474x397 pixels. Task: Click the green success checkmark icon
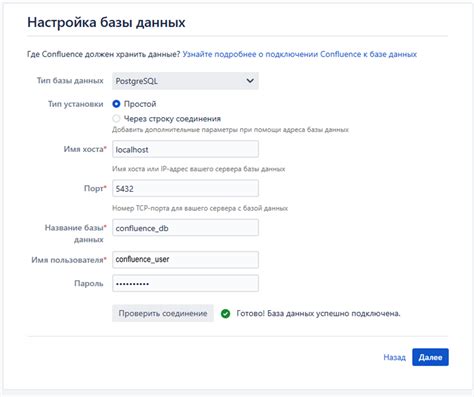(x=225, y=313)
